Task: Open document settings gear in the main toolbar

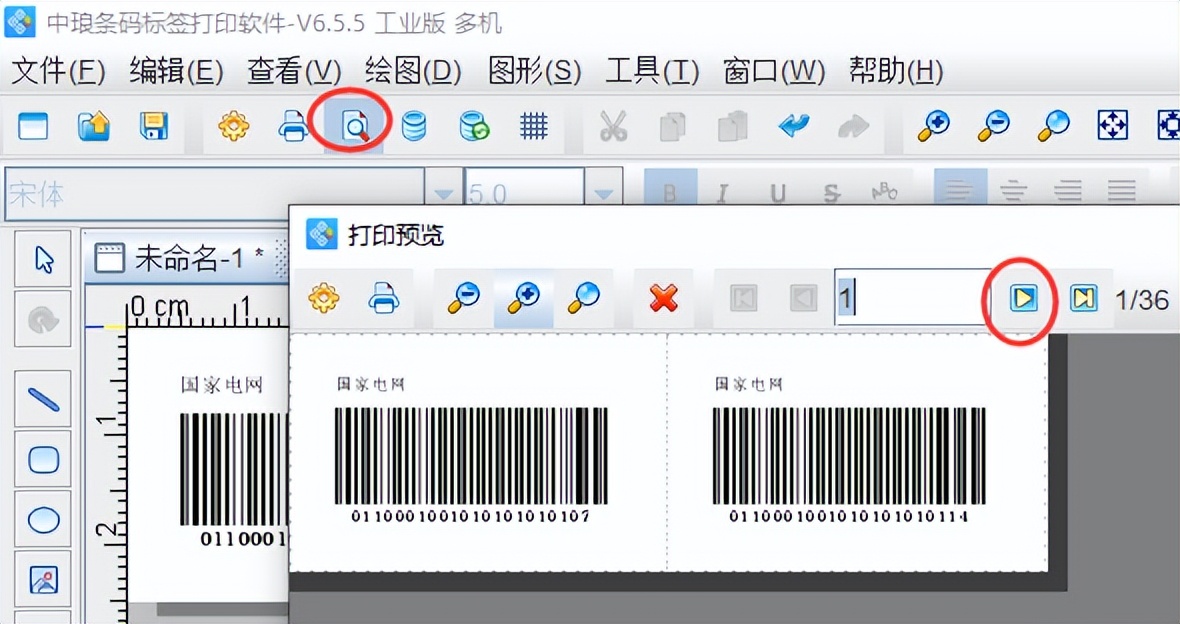Action: point(233,126)
